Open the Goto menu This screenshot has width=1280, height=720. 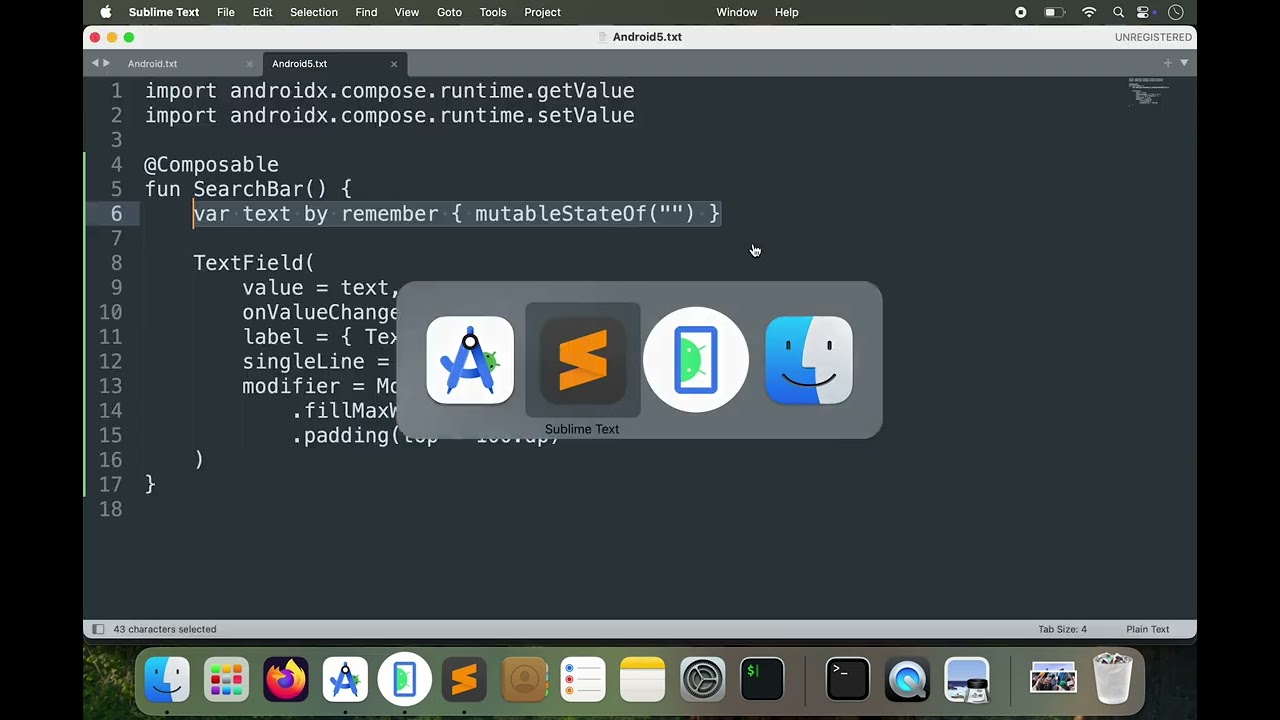[x=449, y=12]
